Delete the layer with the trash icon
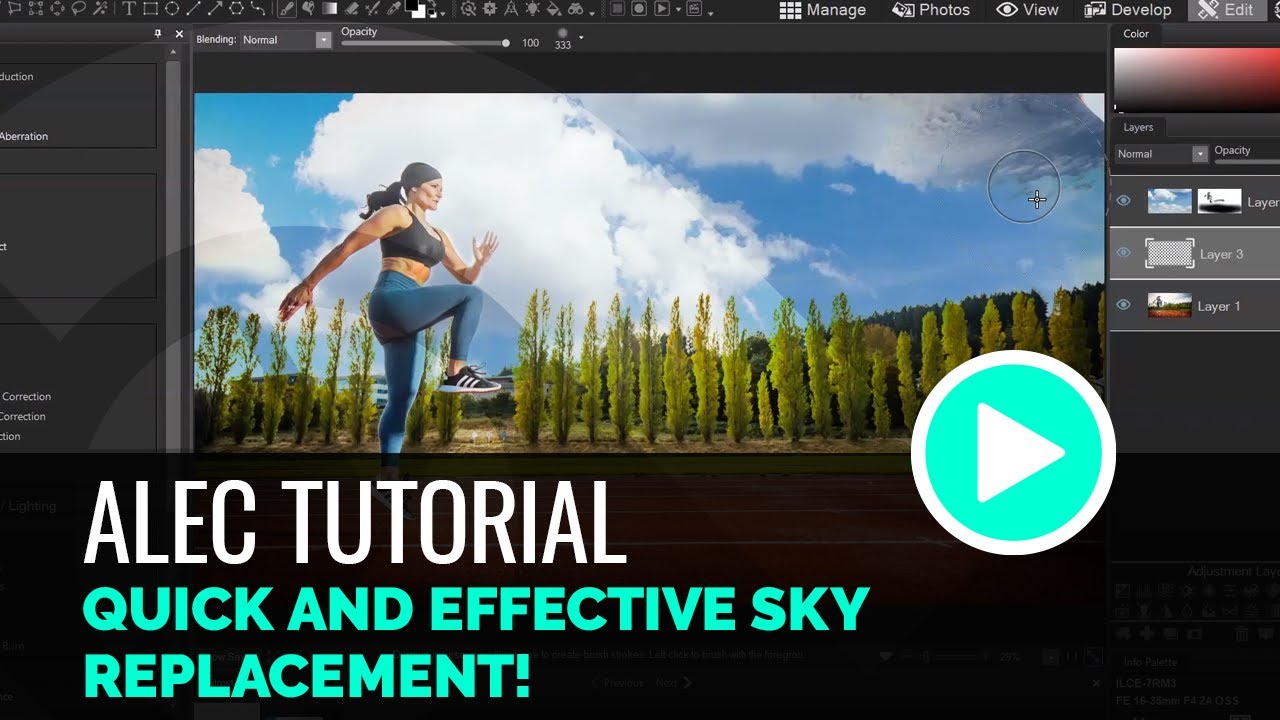This screenshot has height=720, width=1280. click(x=1241, y=633)
